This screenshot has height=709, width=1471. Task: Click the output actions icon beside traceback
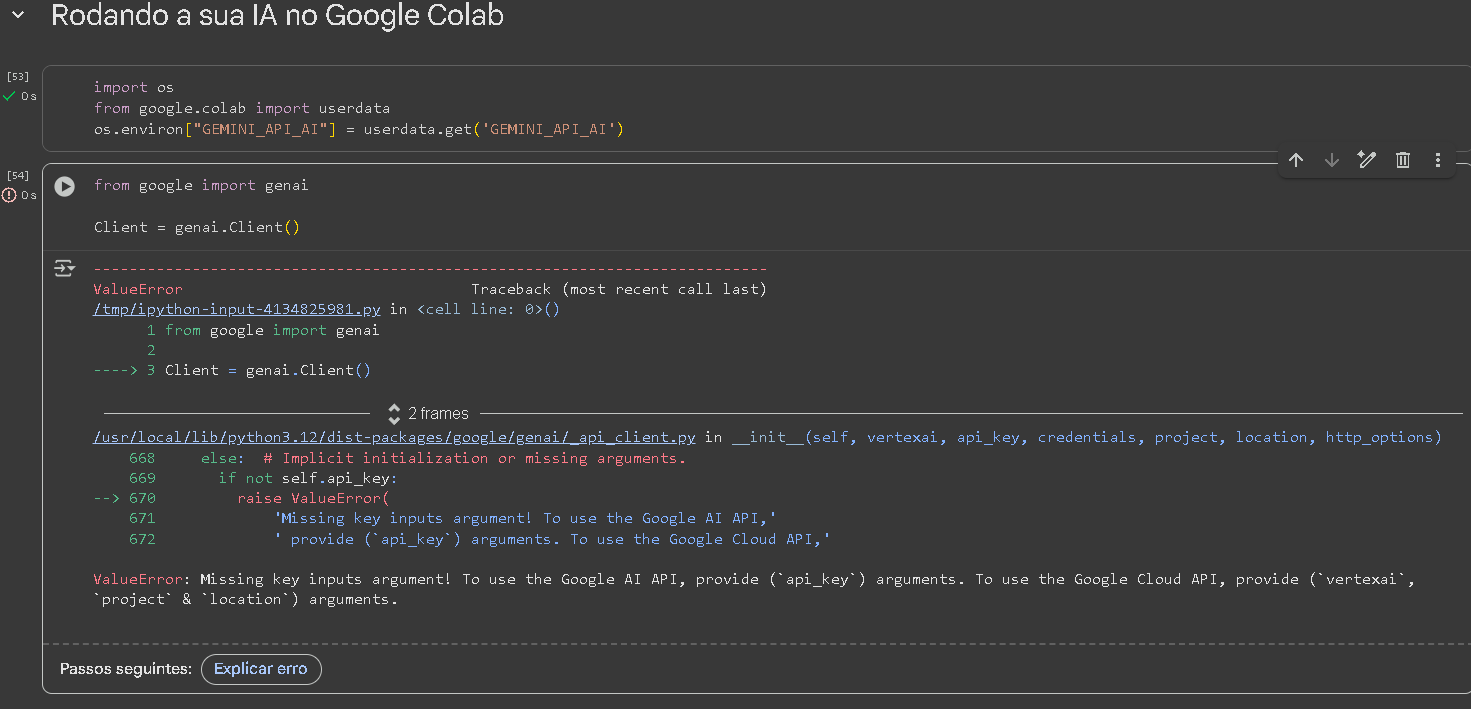pos(65,268)
